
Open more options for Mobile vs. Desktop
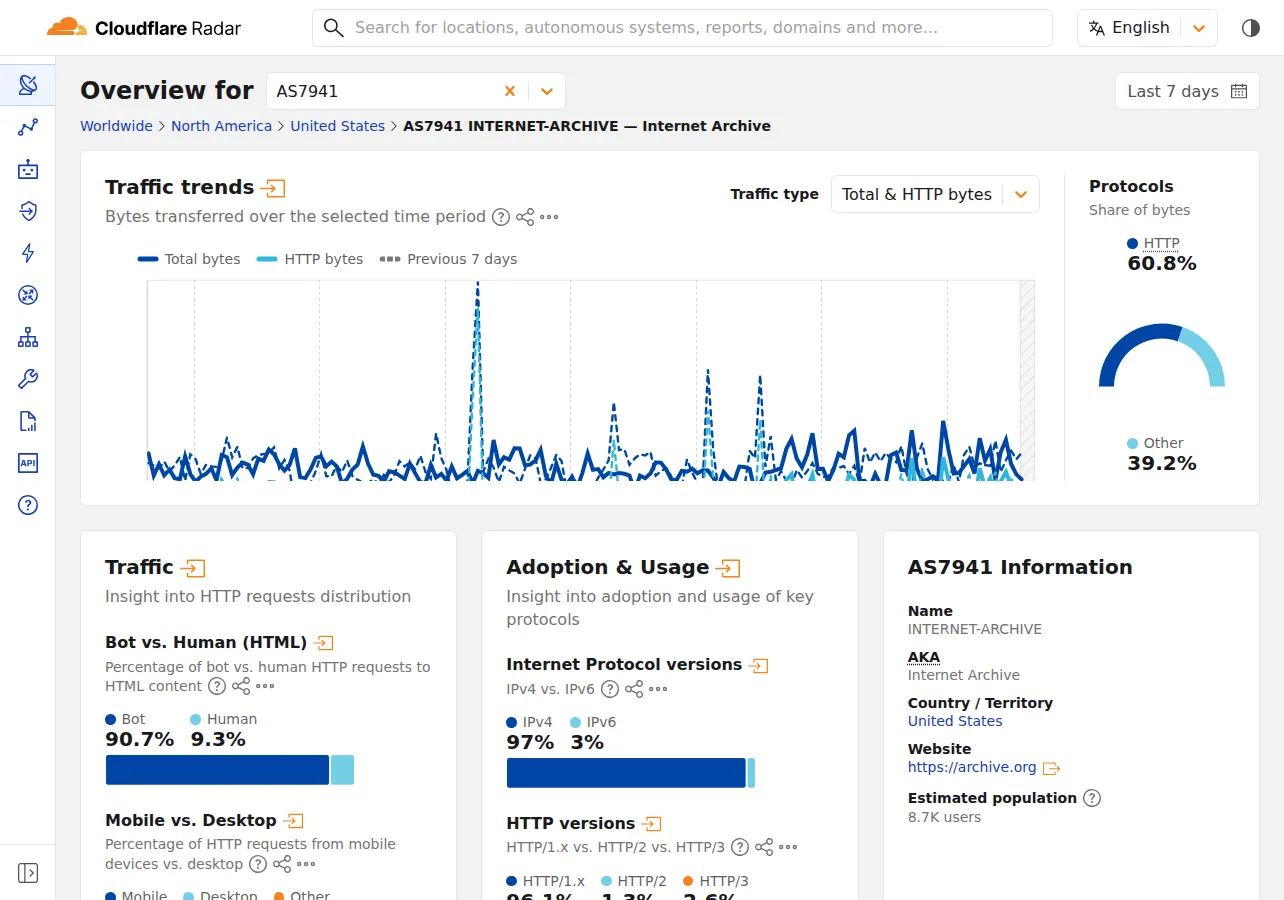(306, 864)
